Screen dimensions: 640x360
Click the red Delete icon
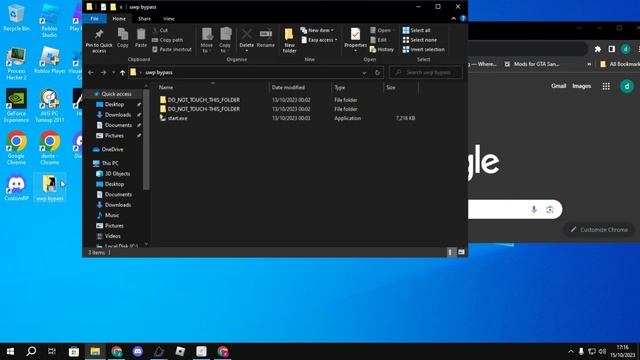coord(247,40)
